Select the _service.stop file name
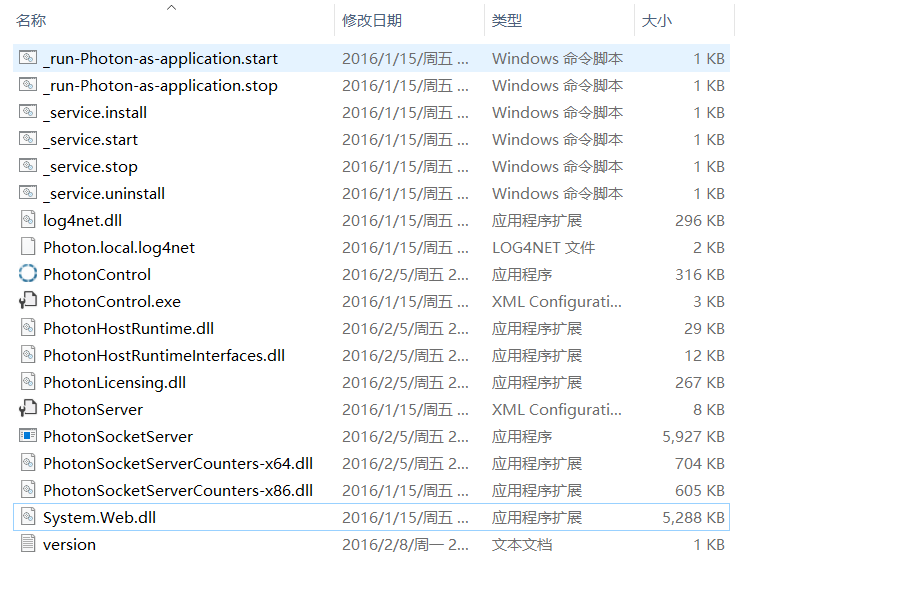 (90, 167)
